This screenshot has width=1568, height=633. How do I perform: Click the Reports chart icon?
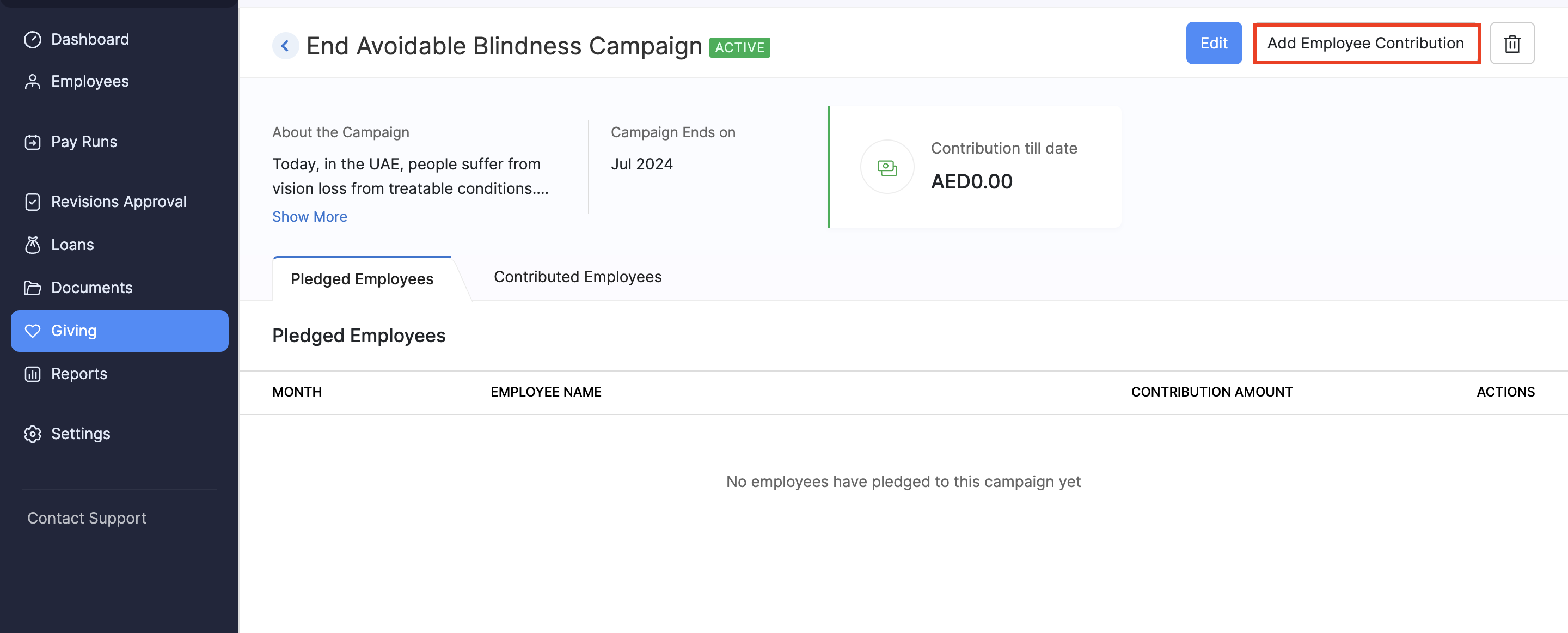32,374
